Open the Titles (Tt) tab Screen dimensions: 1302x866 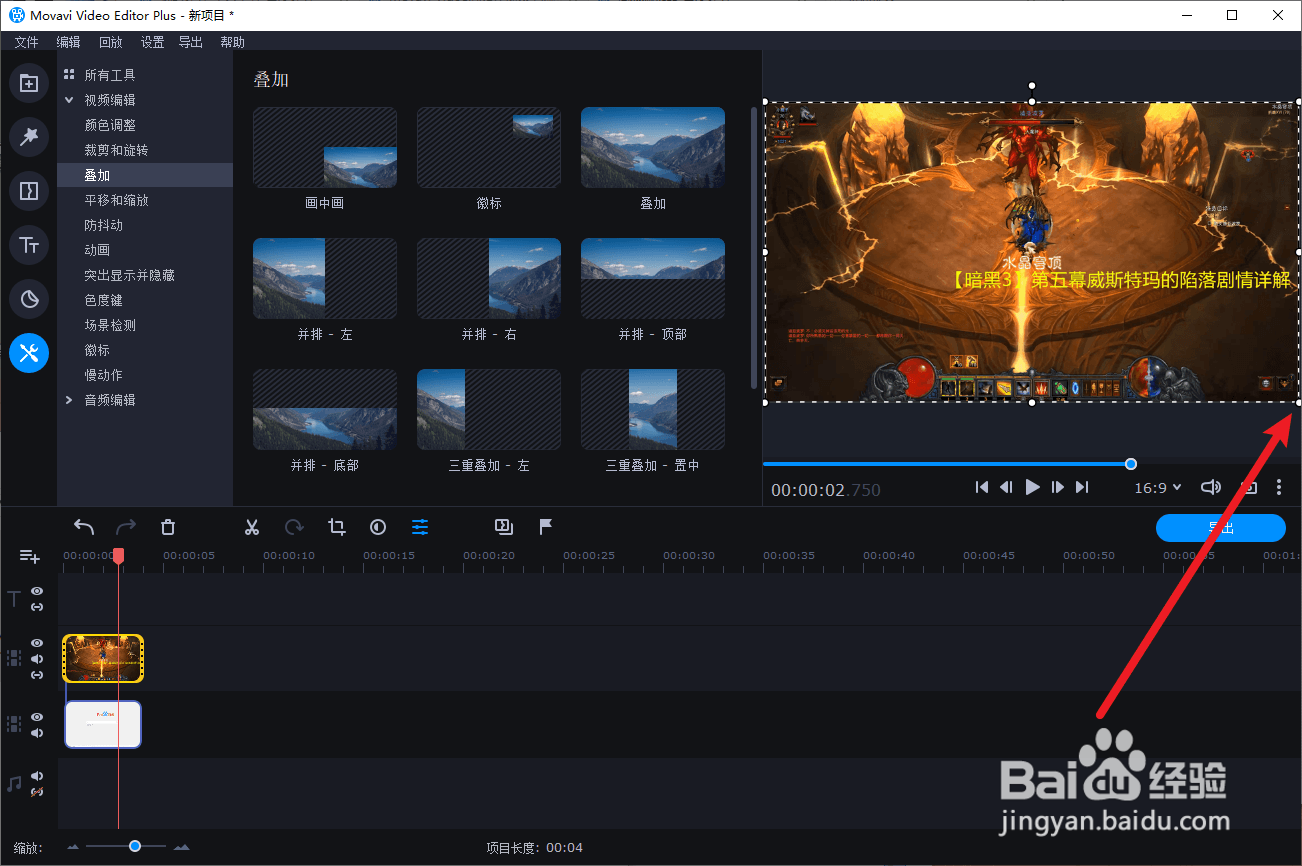tap(29, 245)
